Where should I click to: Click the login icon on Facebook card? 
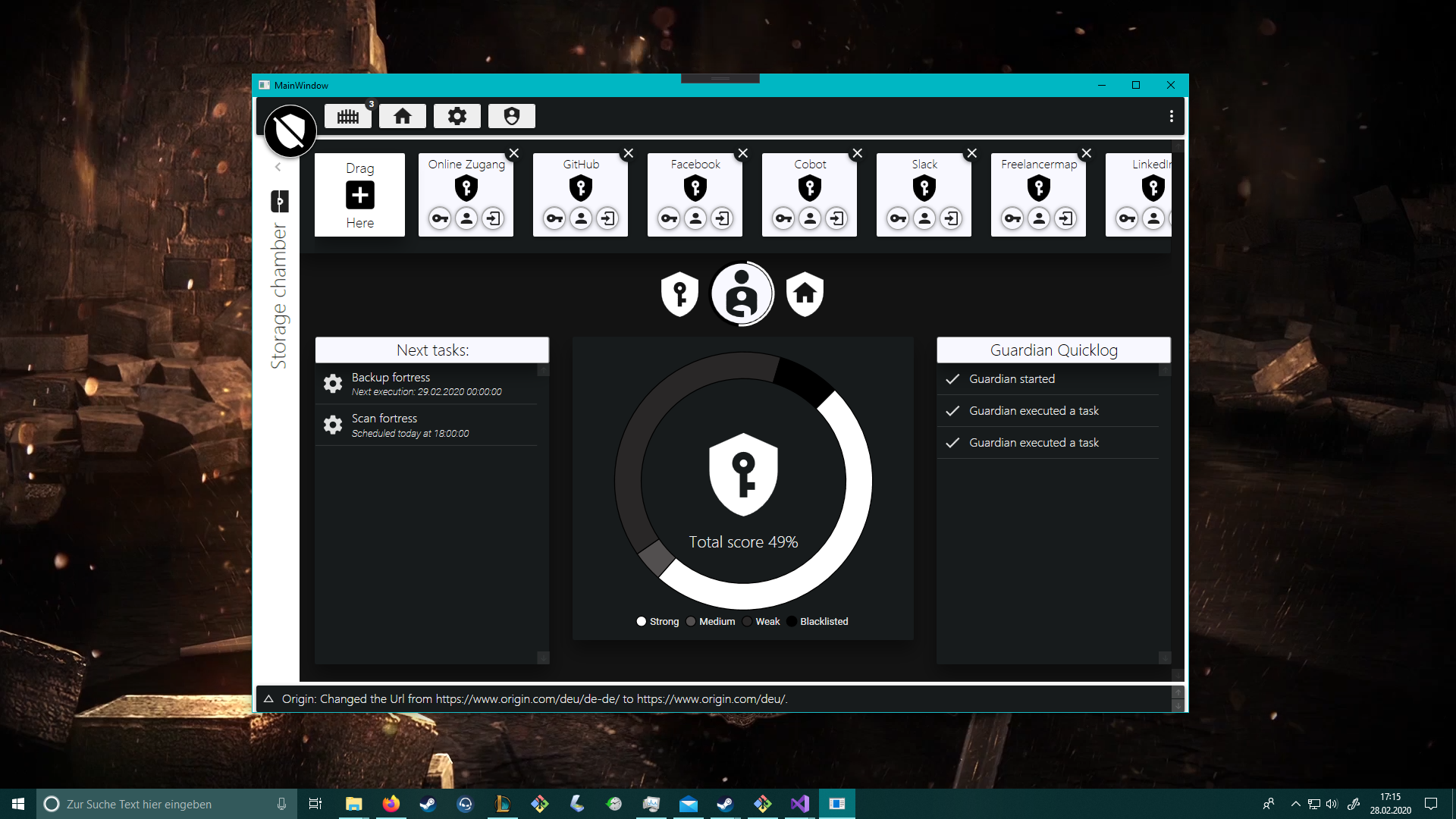[723, 218]
